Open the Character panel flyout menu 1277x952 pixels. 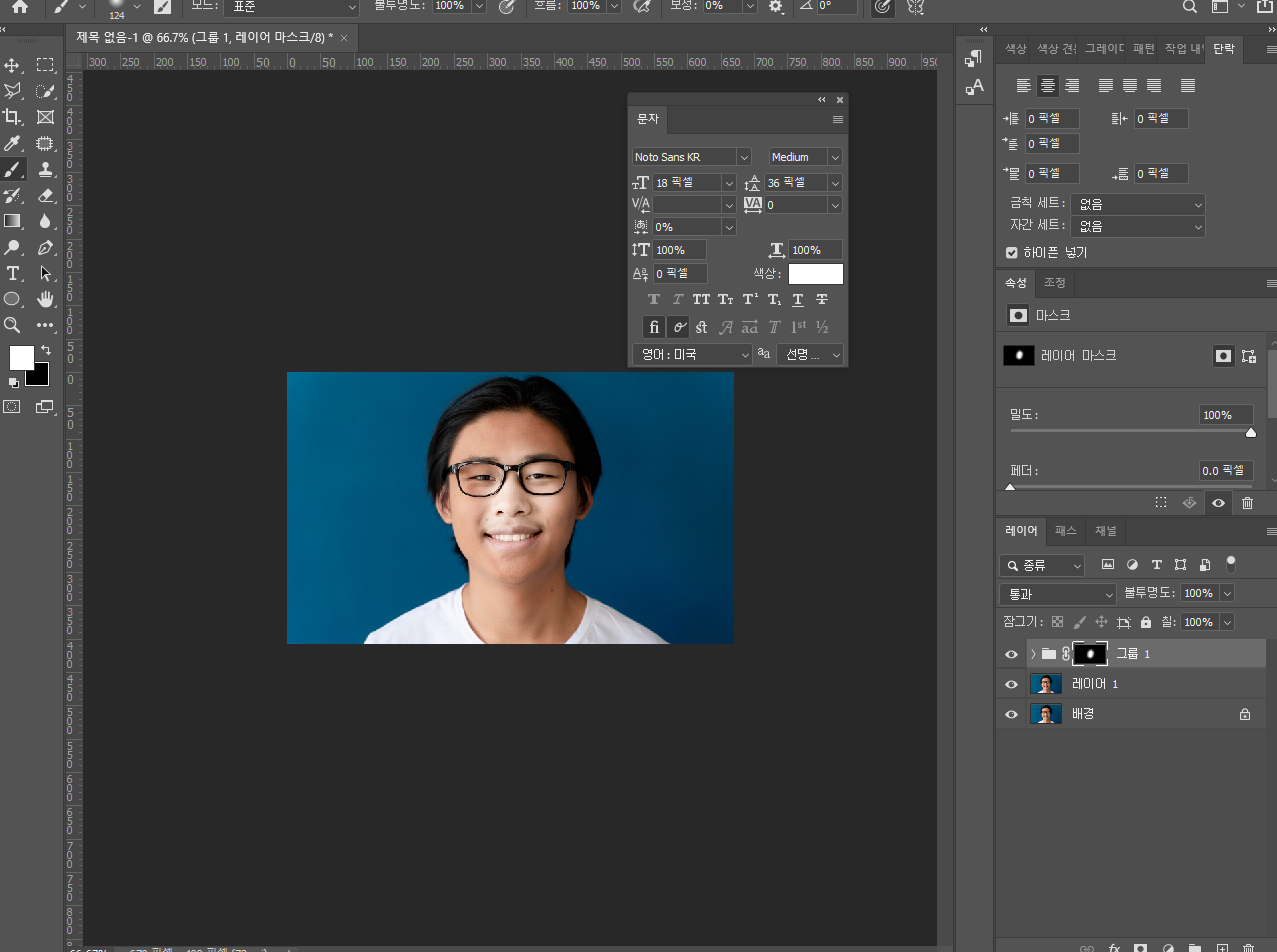(x=838, y=119)
